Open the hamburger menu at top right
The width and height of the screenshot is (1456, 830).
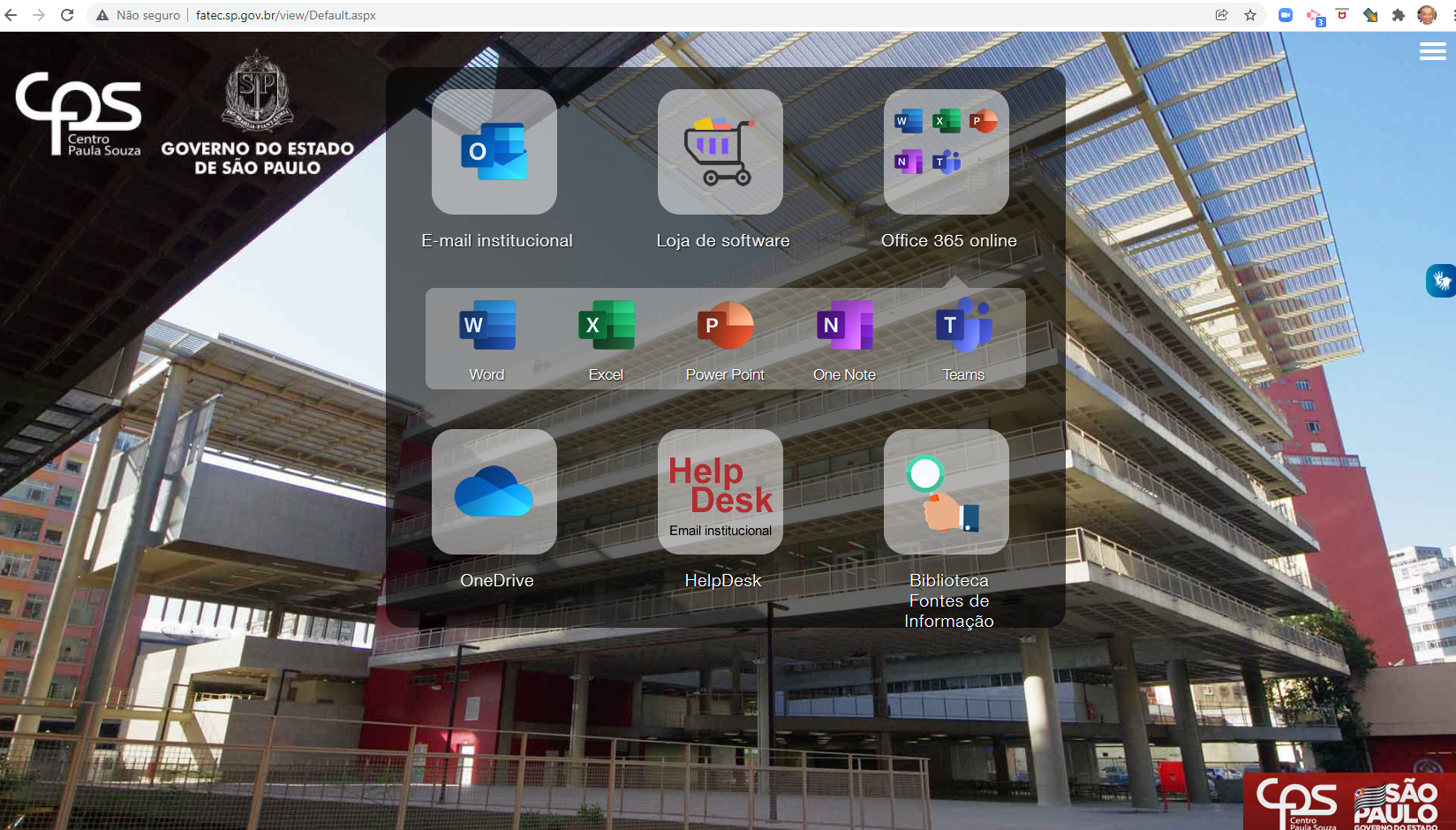click(x=1432, y=51)
